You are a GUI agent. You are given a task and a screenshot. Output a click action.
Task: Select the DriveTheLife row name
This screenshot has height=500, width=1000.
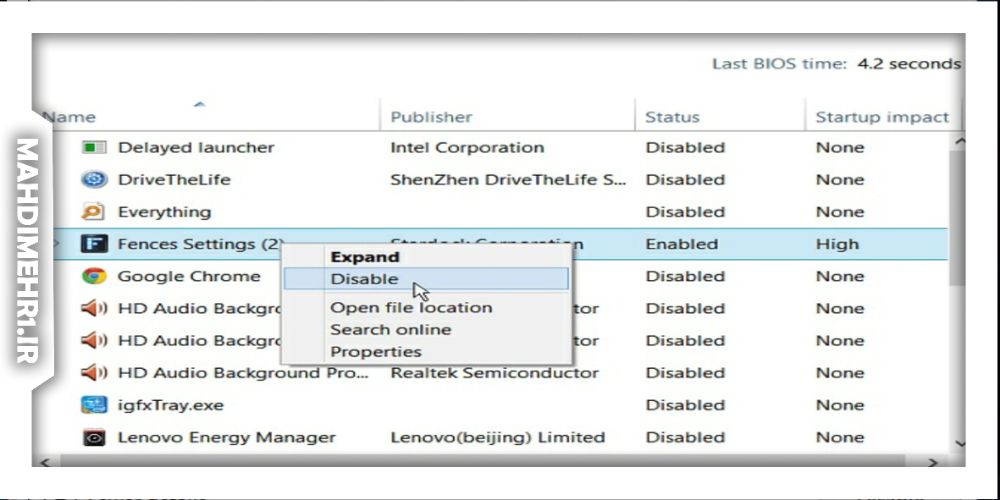174,180
